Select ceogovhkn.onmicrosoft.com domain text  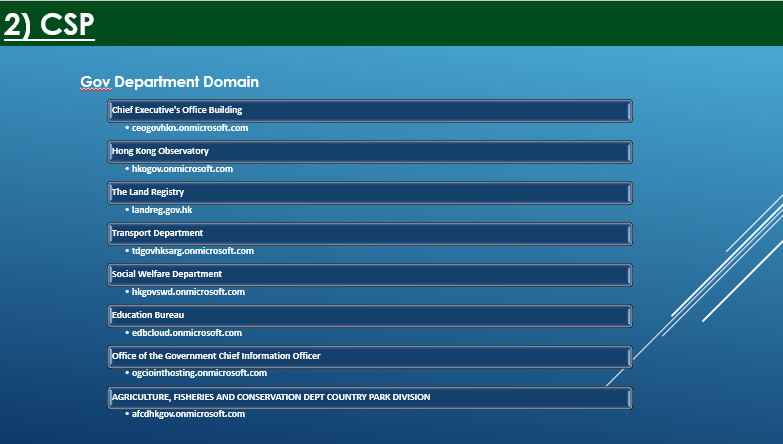click(x=190, y=128)
